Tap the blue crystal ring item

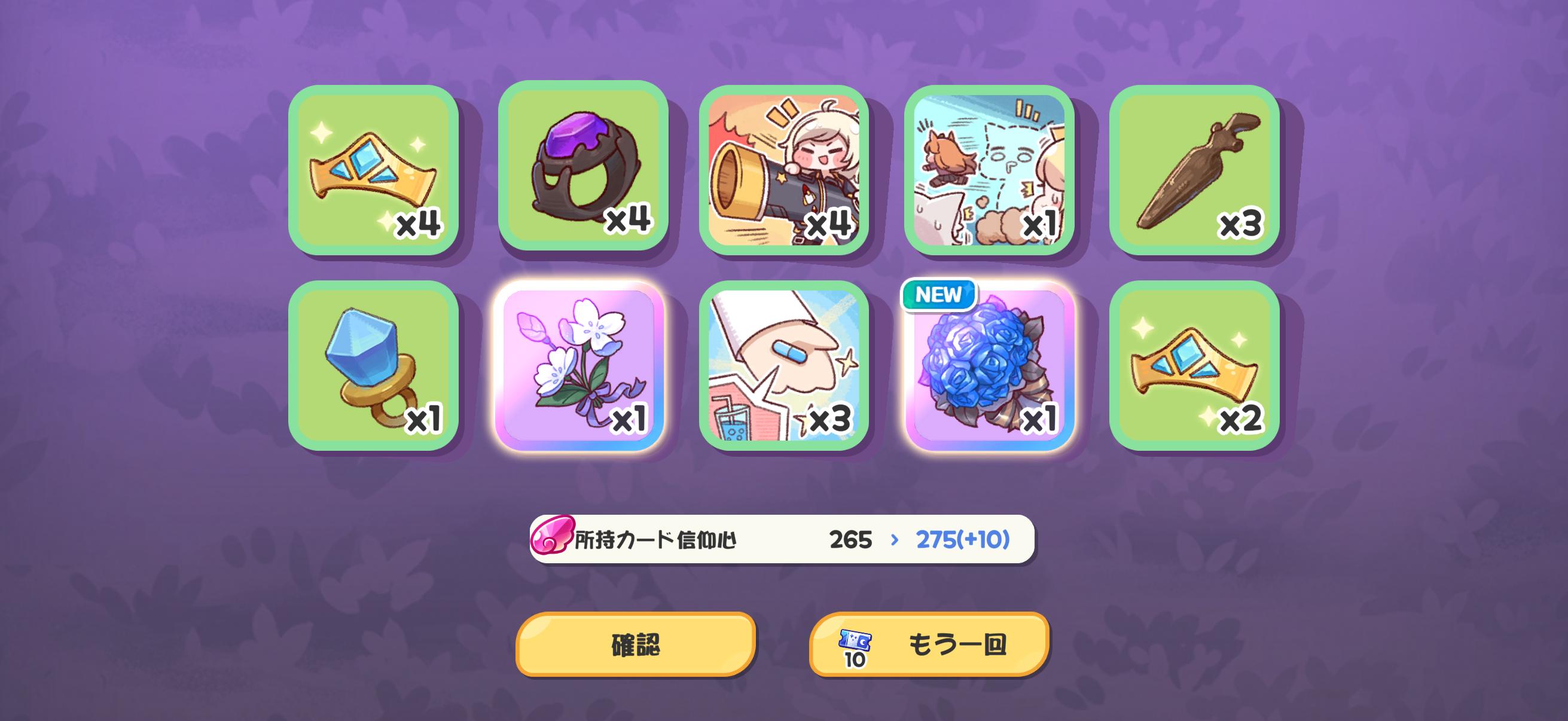(373, 366)
